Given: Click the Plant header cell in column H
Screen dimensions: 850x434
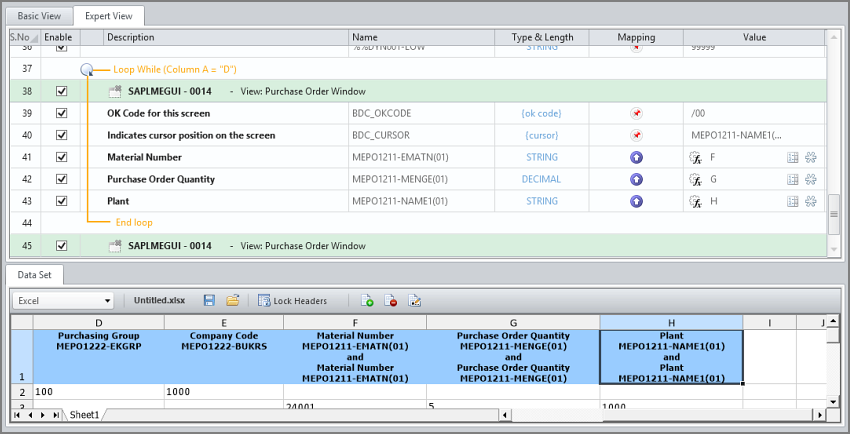Looking at the screenshot, I should pos(671,357).
